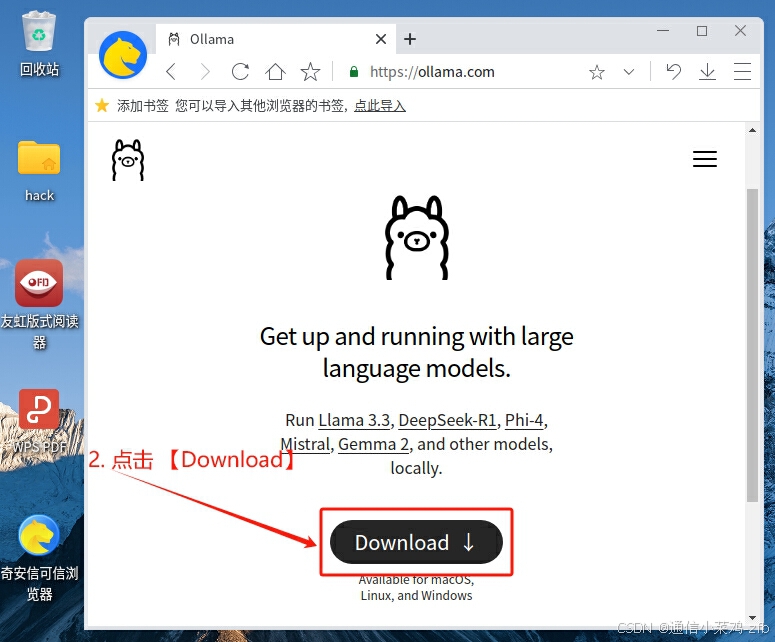Minimize the browser window

[663, 31]
